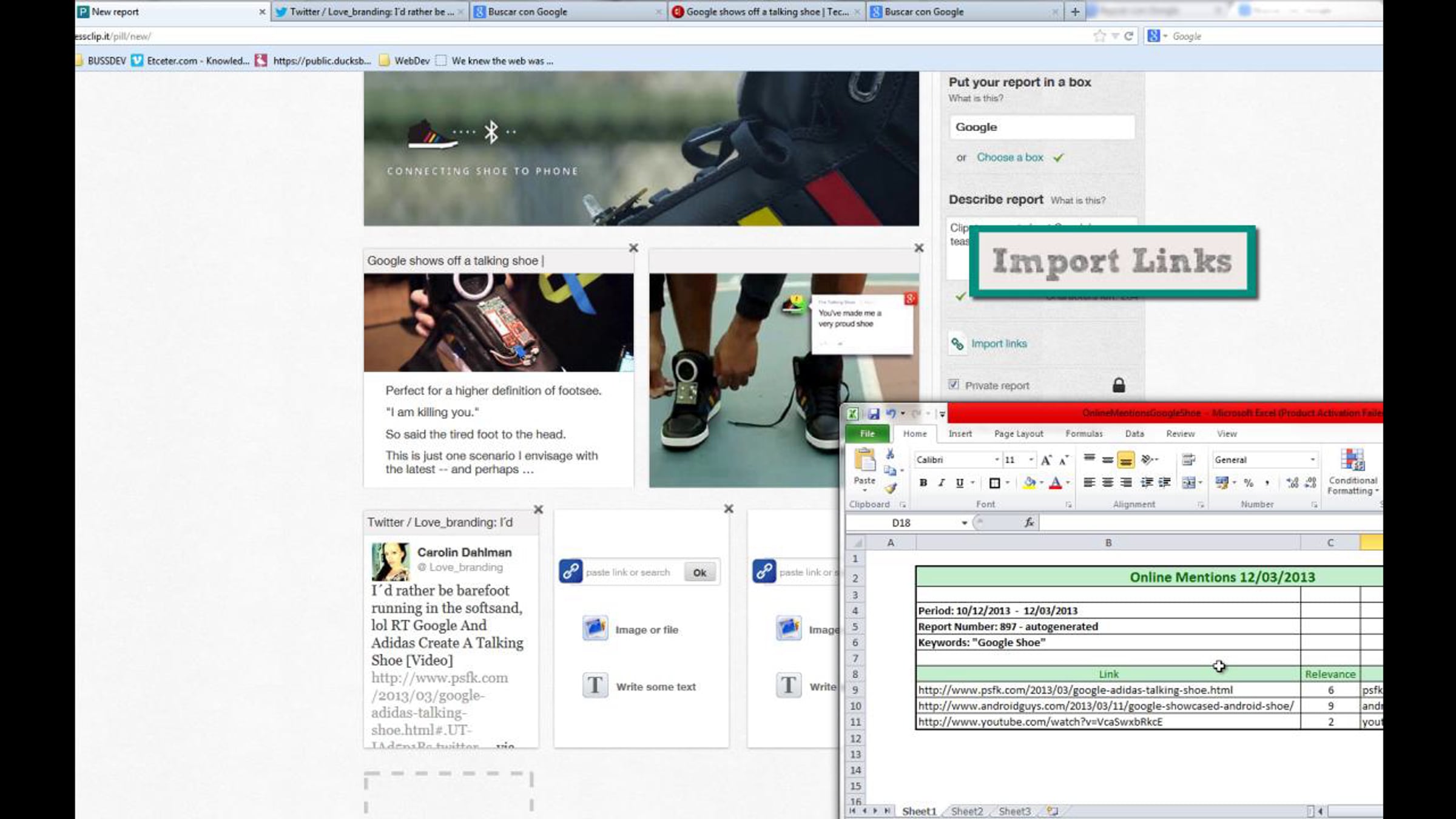The width and height of the screenshot is (1456, 819).
Task: Apply center text alignment
Action: [1107, 483]
